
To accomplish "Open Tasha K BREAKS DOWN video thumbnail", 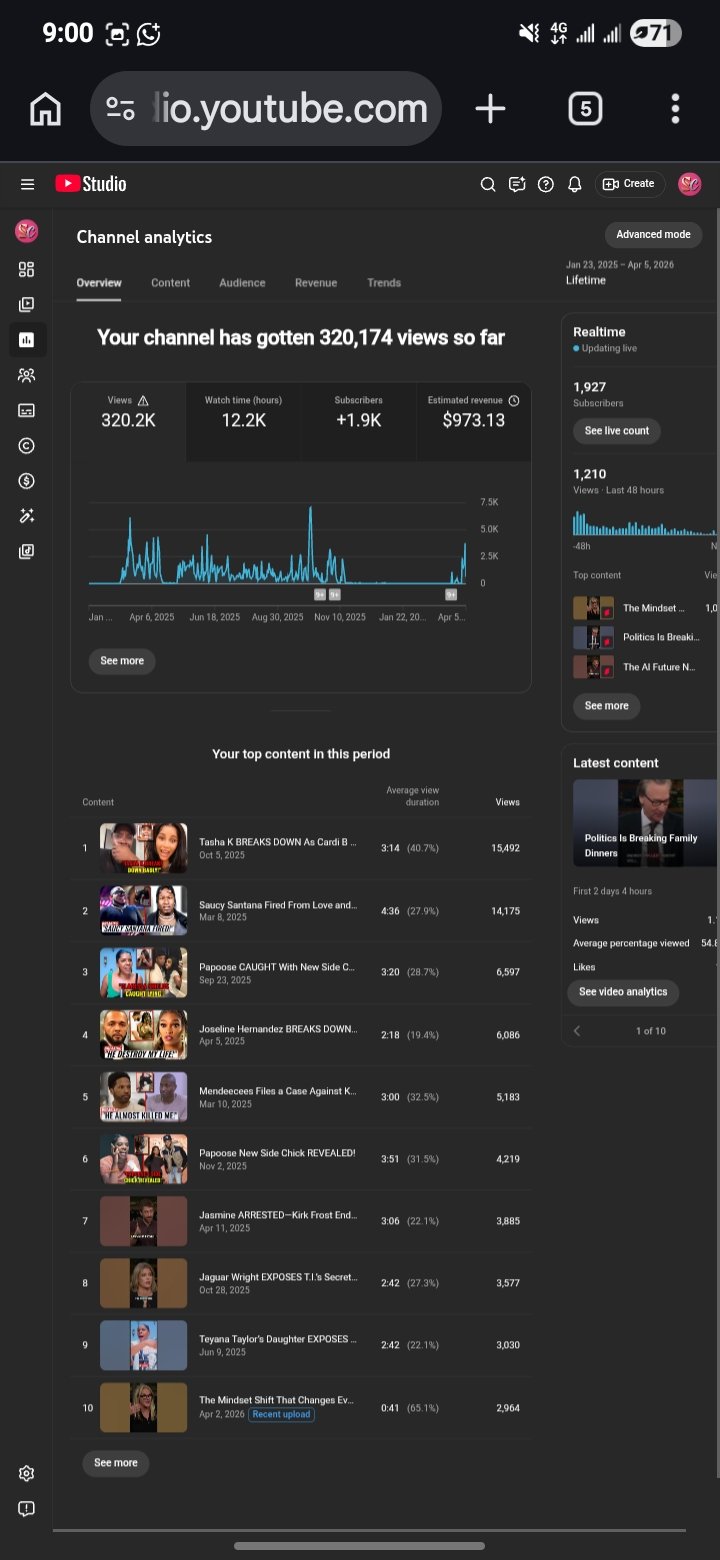I will 143,848.
